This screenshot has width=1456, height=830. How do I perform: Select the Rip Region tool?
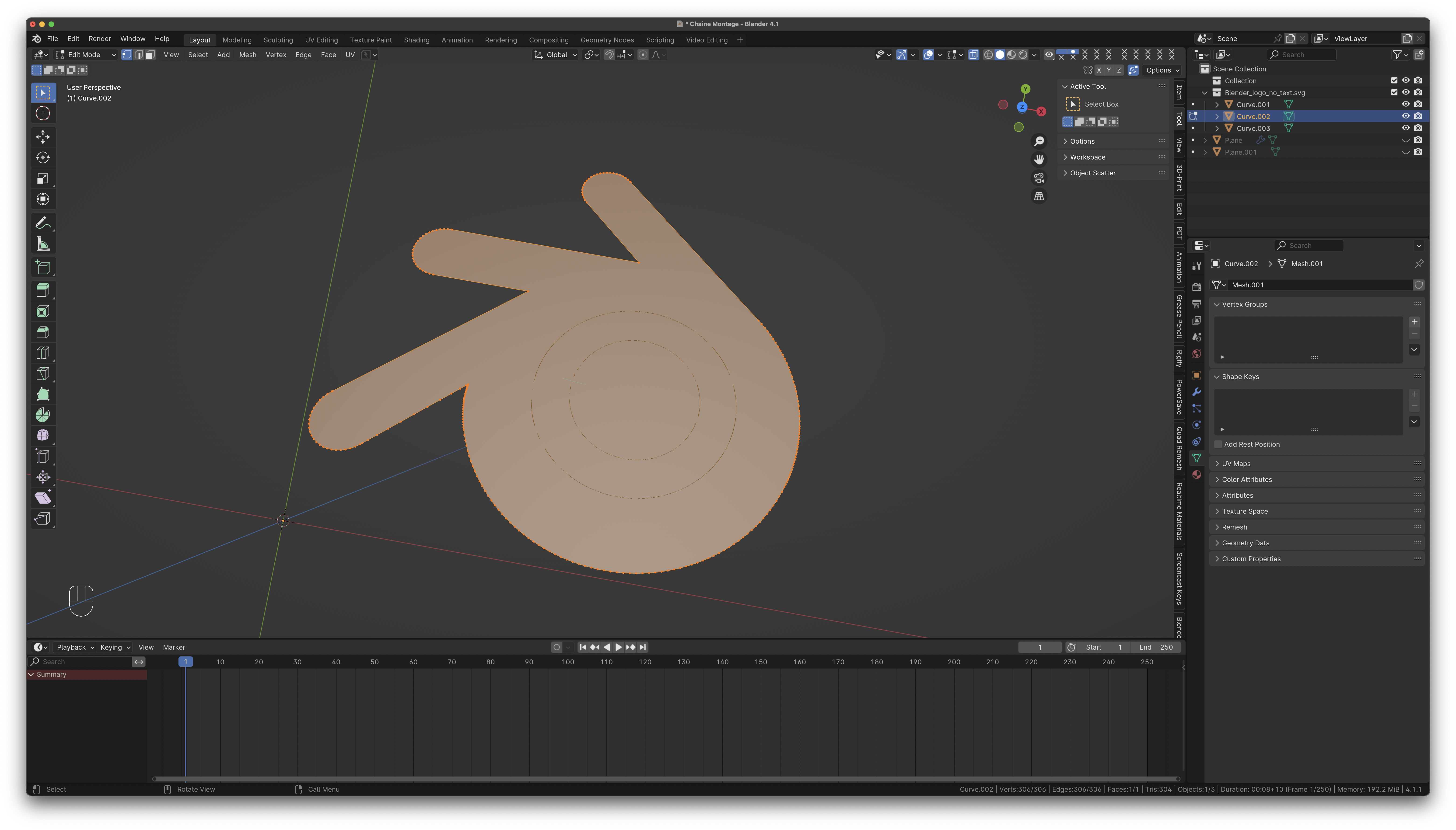43,519
